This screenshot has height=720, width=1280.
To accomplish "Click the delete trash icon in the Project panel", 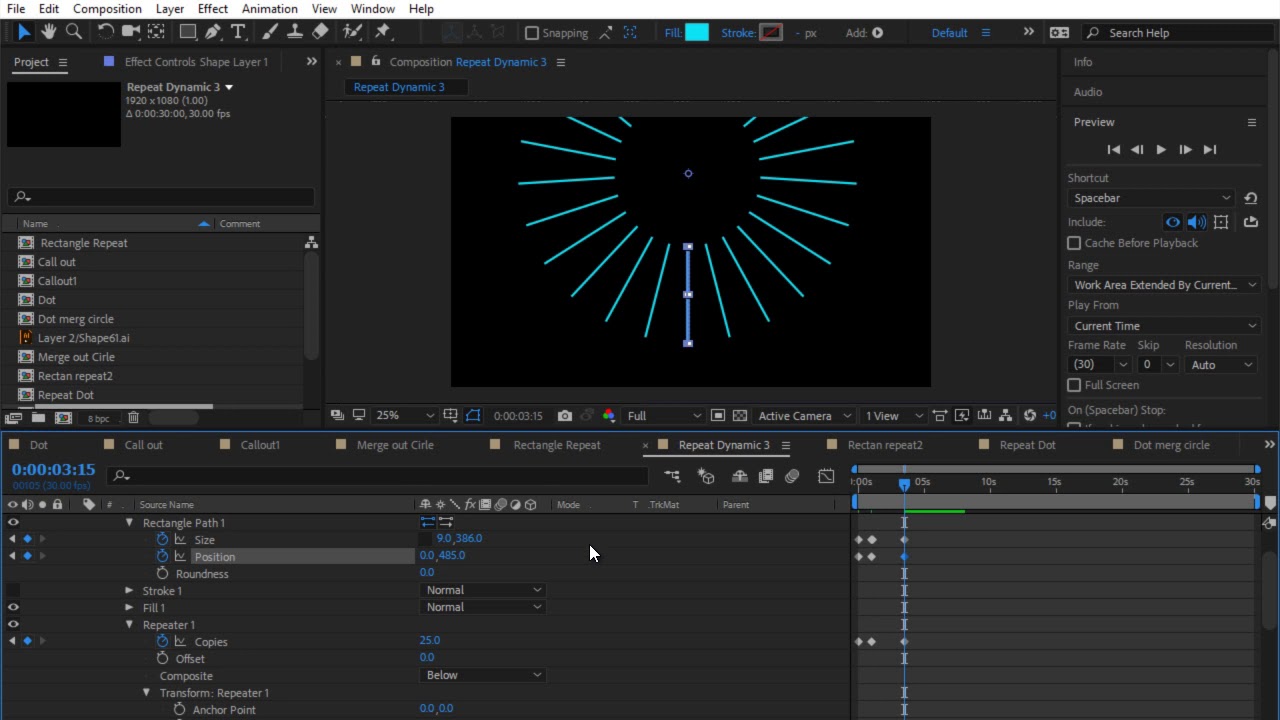I will (x=133, y=418).
